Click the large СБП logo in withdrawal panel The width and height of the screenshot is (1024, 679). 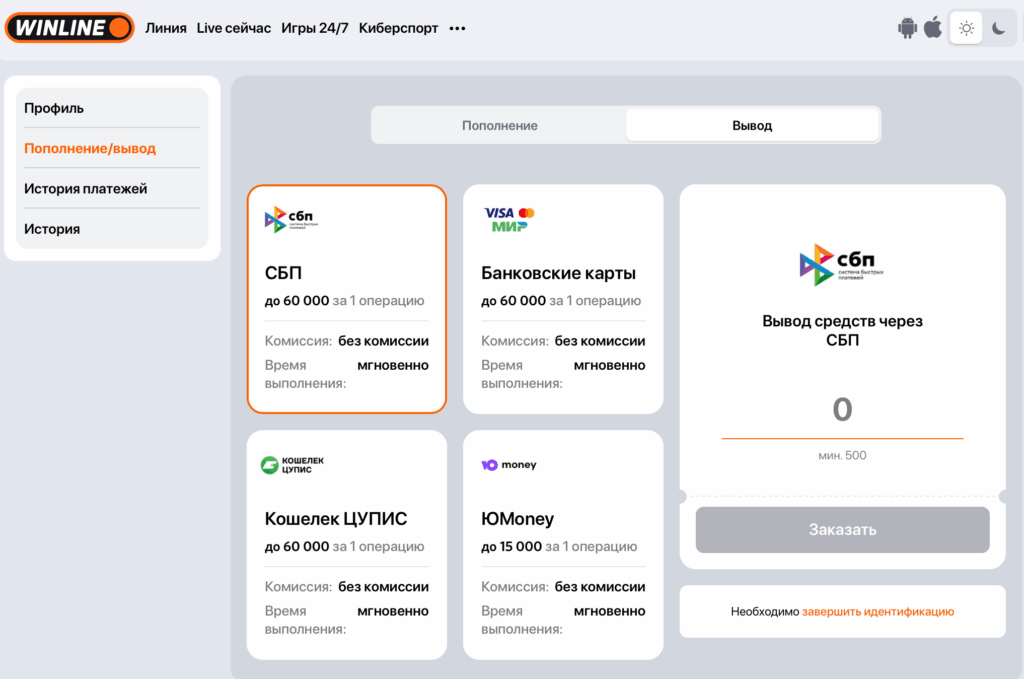pos(842,264)
